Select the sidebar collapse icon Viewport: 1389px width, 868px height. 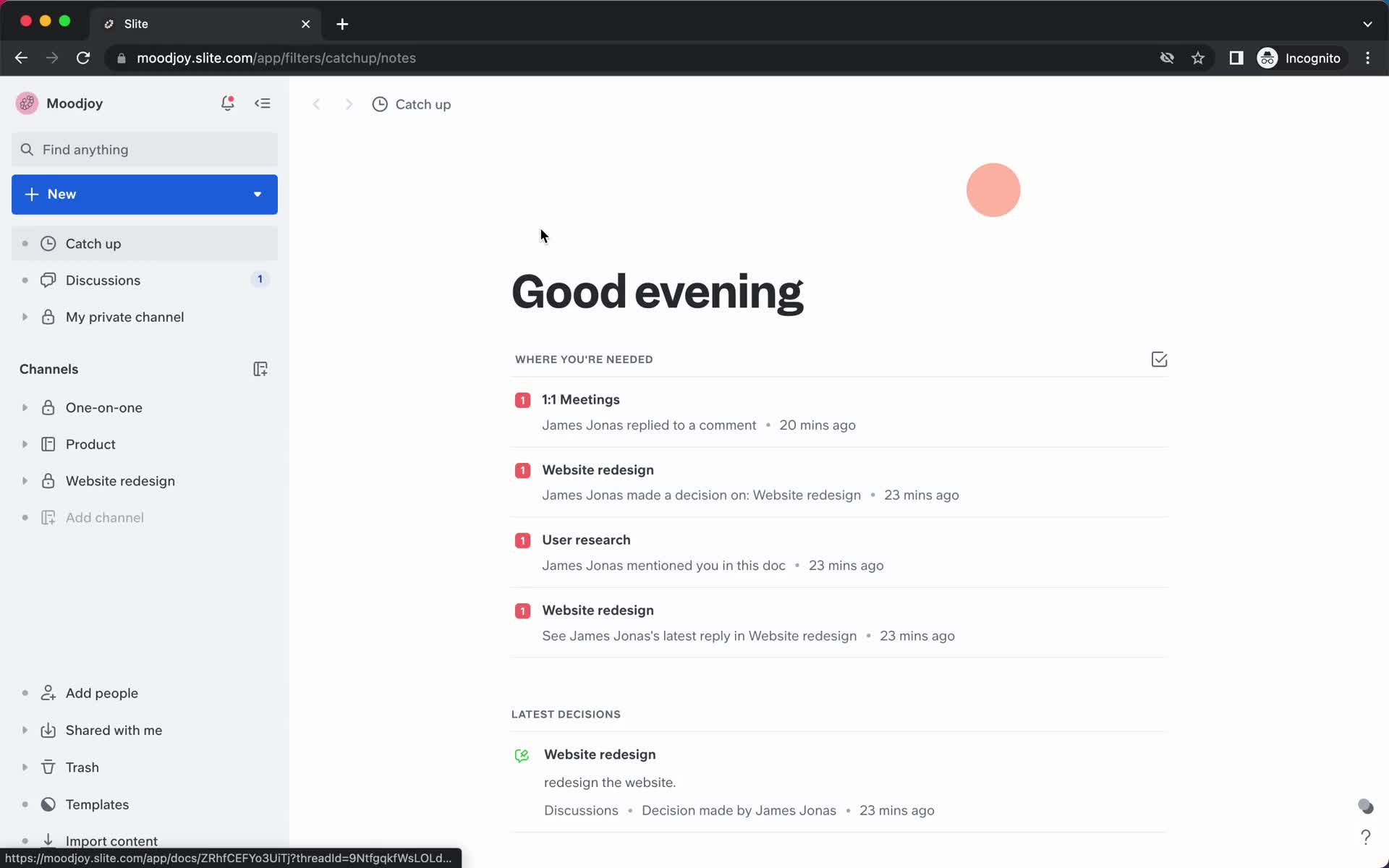pos(263,103)
